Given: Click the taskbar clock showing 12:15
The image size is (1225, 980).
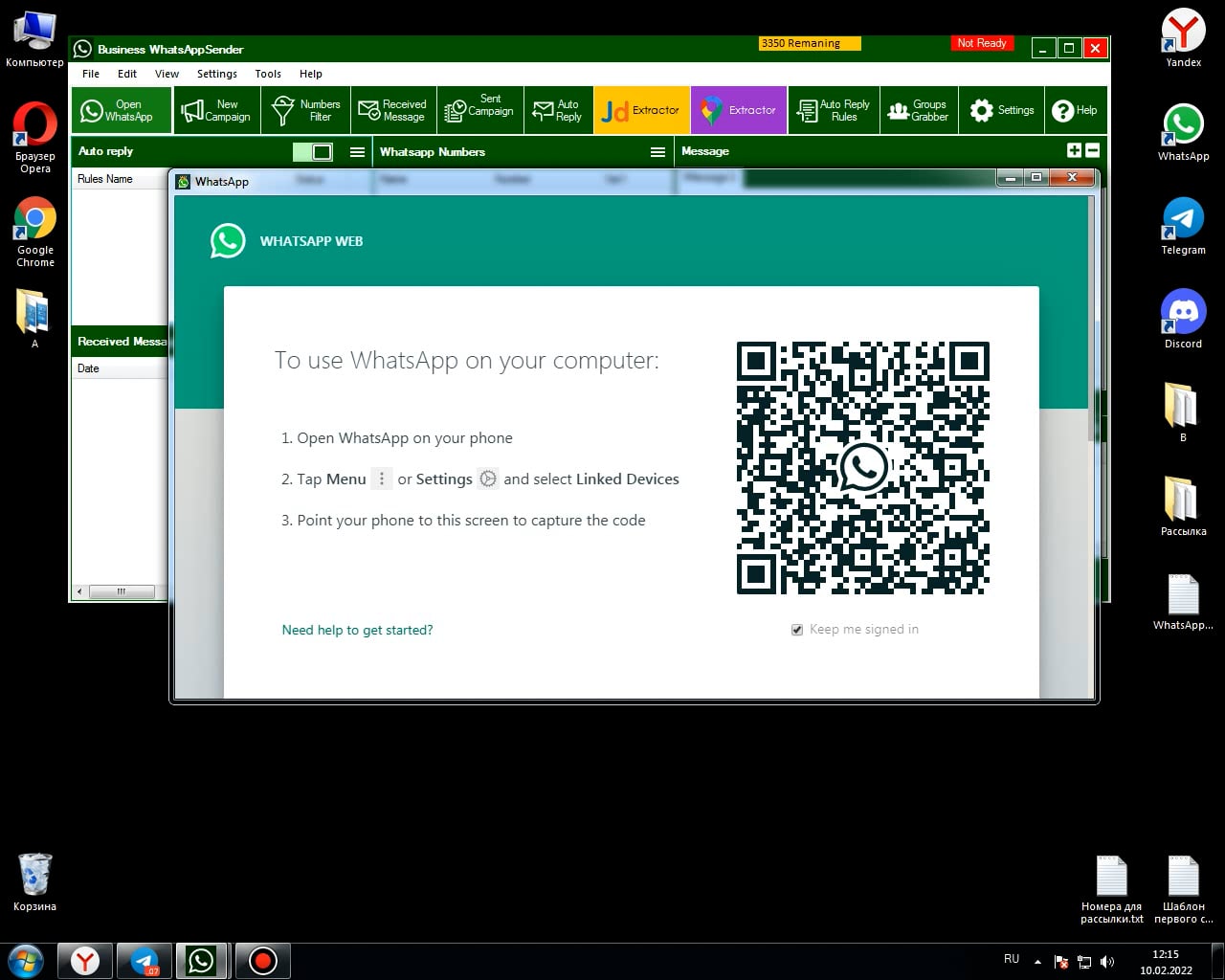Looking at the screenshot, I should pos(1166,962).
